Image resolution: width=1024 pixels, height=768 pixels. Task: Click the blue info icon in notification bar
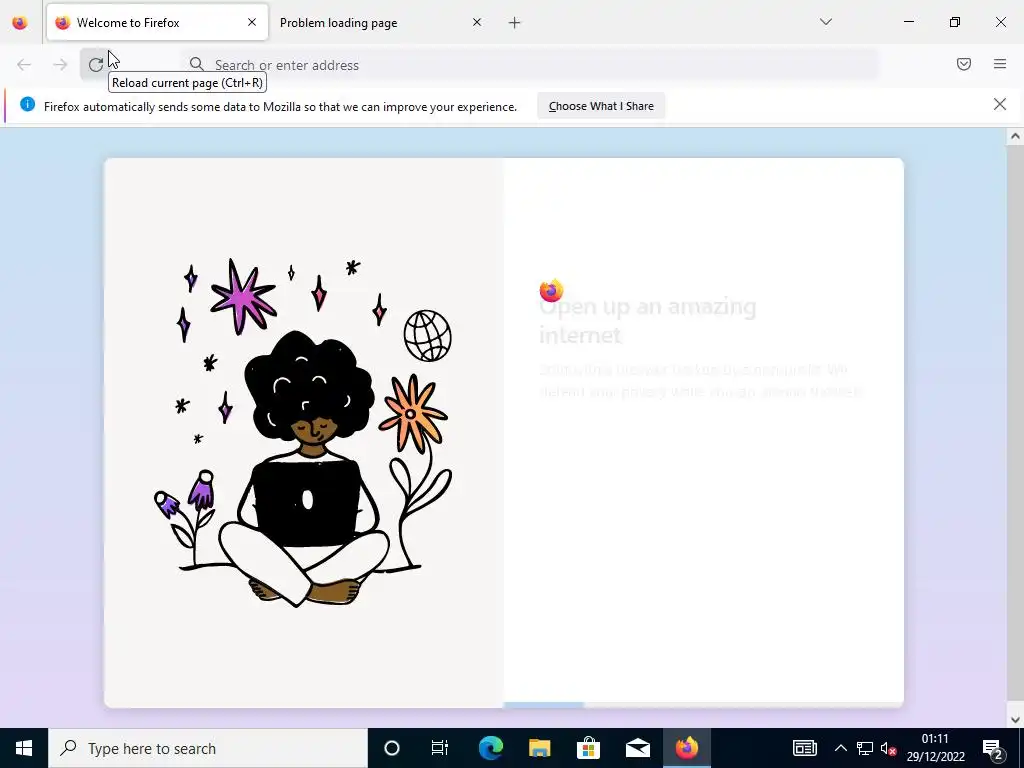(27, 104)
